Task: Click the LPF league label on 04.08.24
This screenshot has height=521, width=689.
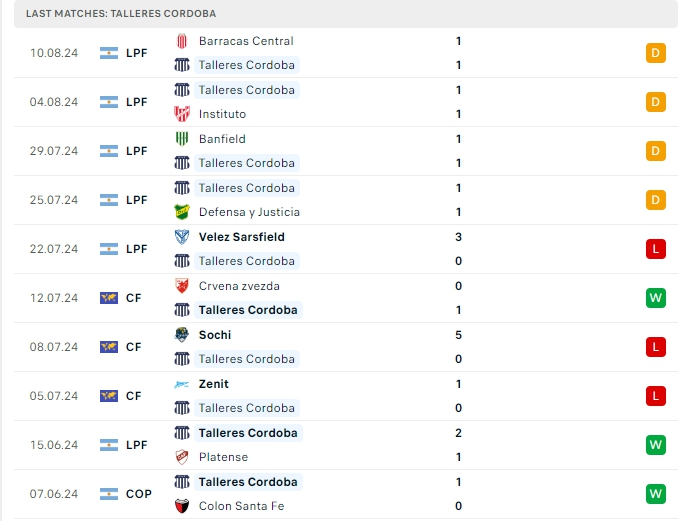Action: click(137, 102)
